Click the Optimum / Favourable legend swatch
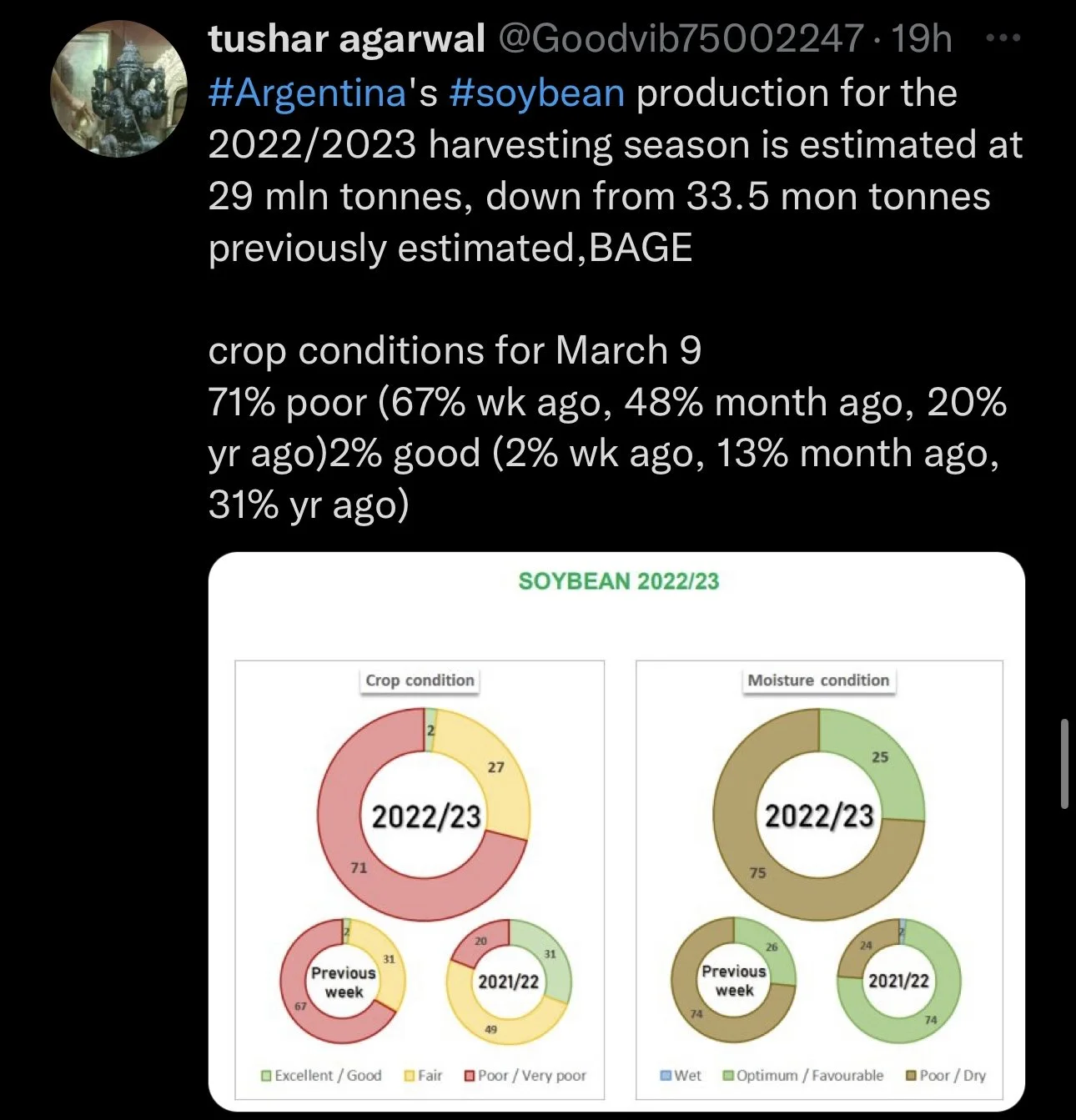This screenshot has height=1120, width=1076. point(728,1075)
